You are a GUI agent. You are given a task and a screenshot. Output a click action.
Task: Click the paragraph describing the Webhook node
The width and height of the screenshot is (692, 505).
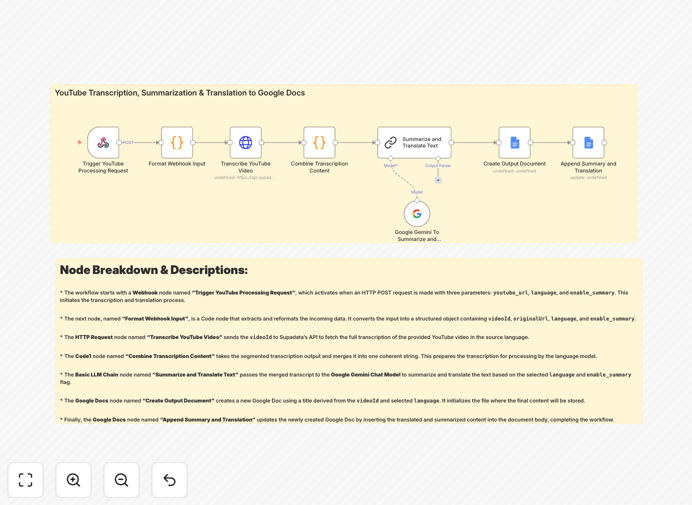[344, 296]
